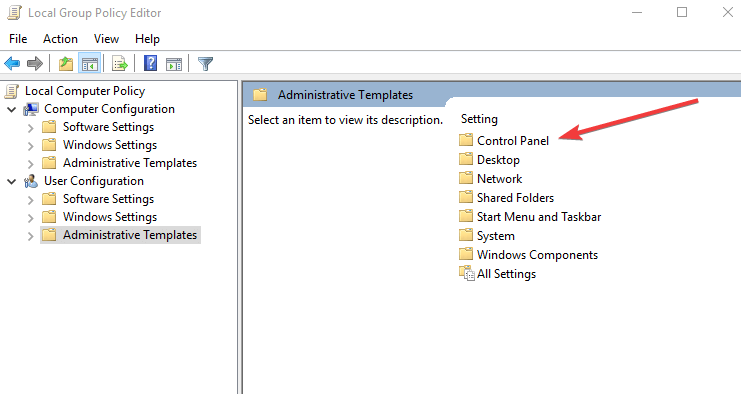The width and height of the screenshot is (741, 394).
Task: Toggle the Show/Hide Console Tree icon
Action: pos(90,63)
